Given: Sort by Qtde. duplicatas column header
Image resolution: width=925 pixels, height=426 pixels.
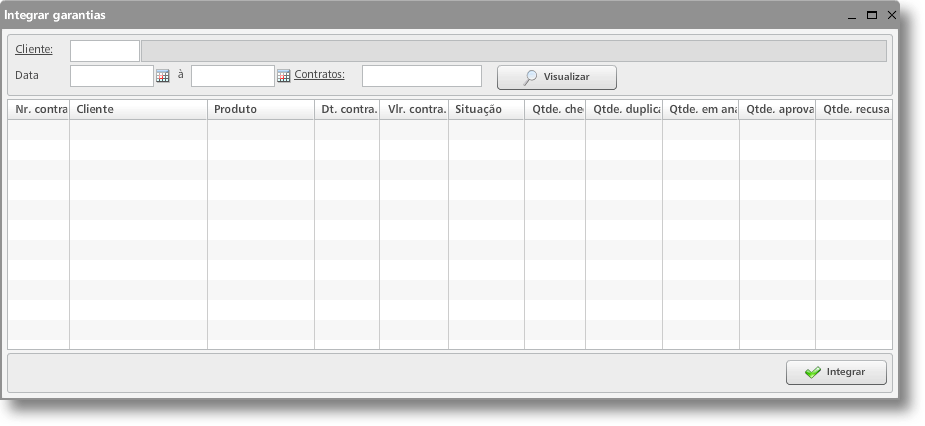Looking at the screenshot, I should (624, 110).
